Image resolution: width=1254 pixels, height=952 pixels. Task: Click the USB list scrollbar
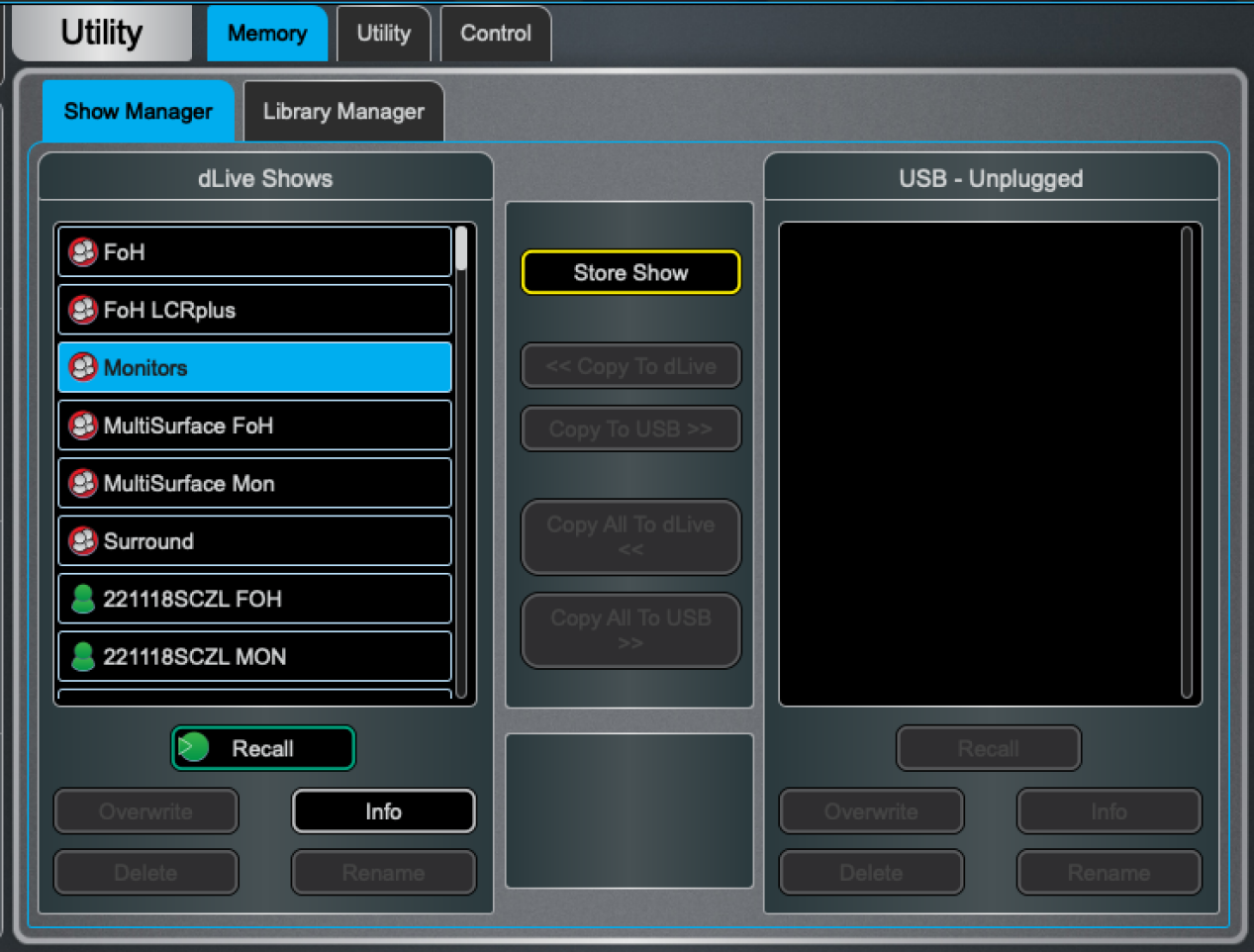(1187, 463)
